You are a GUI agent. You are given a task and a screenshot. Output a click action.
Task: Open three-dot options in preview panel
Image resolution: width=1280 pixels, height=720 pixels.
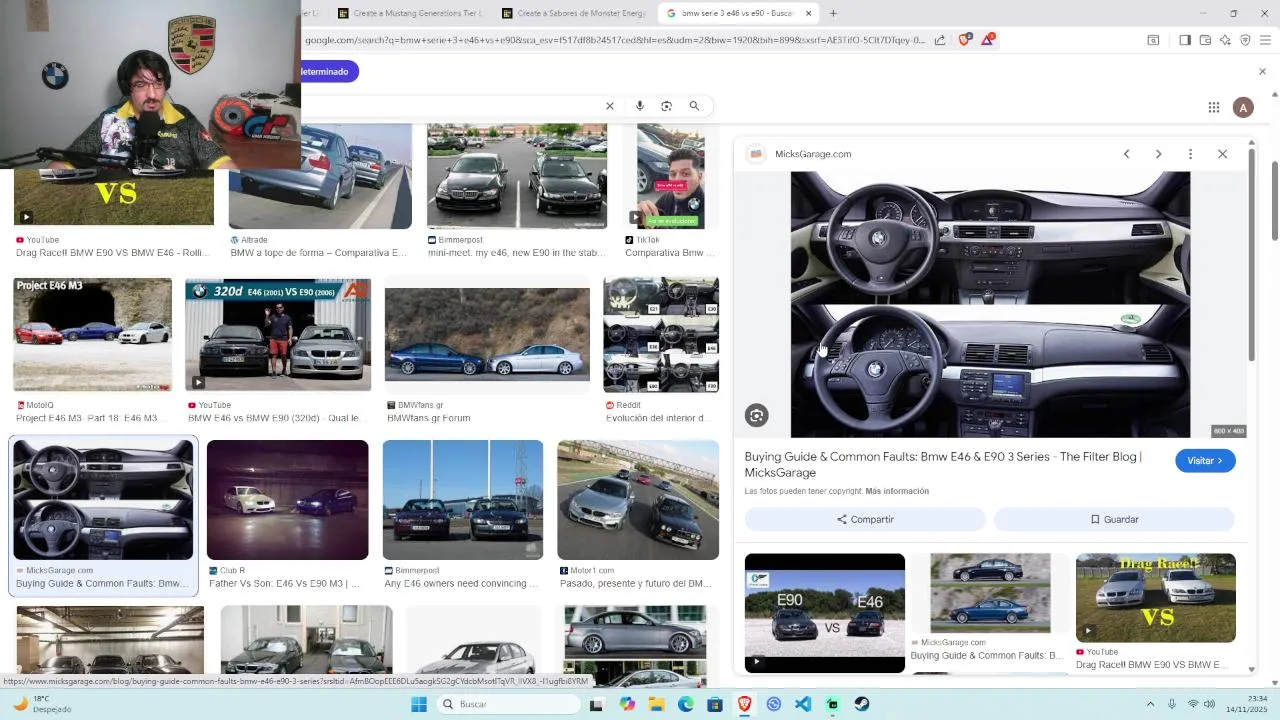[x=1190, y=154]
